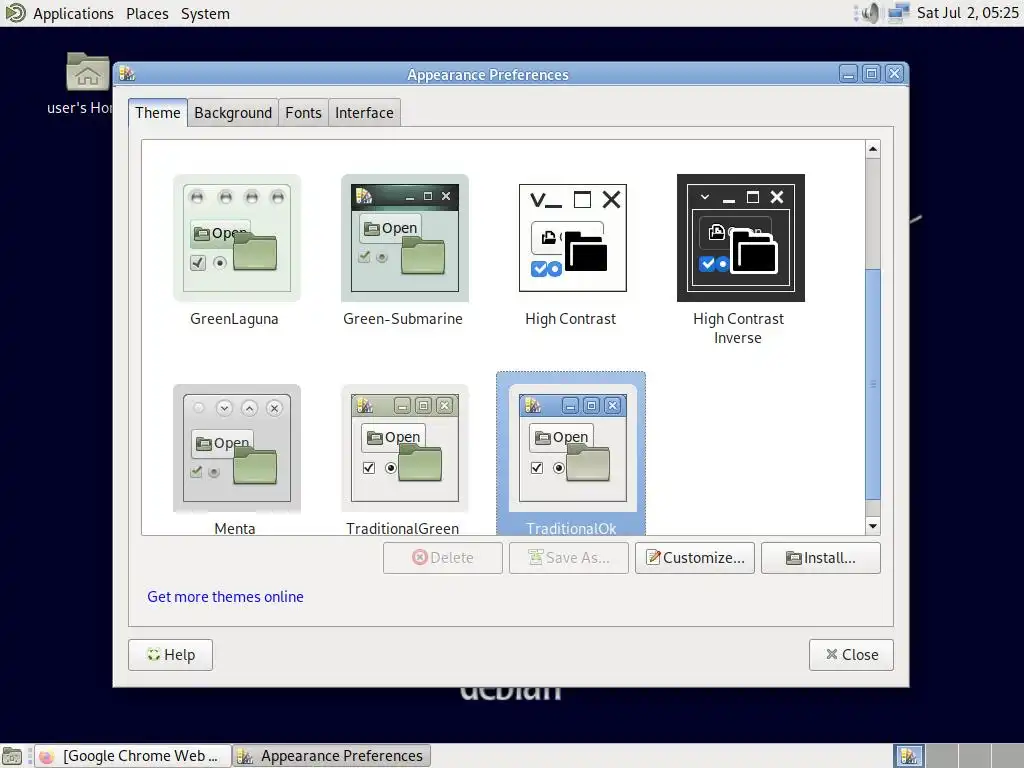The width and height of the screenshot is (1024, 768).
Task: Switch to the Google Chrome taskbar window
Action: (133, 756)
